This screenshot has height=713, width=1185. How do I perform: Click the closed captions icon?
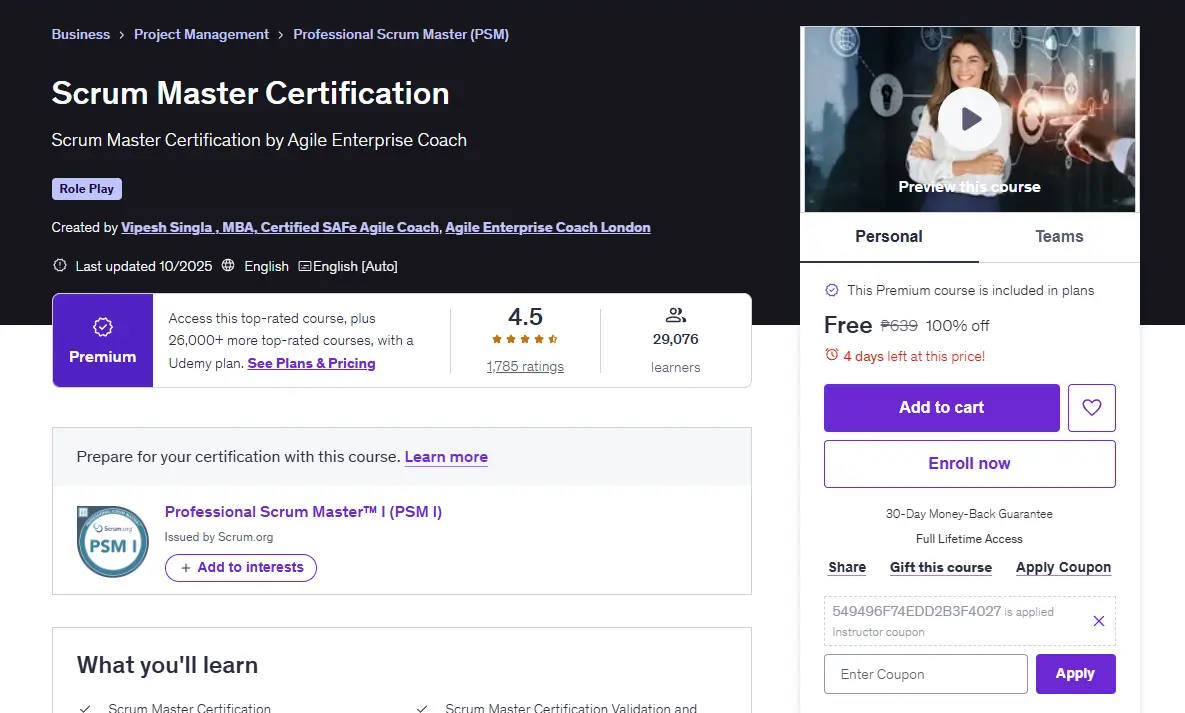pos(305,266)
